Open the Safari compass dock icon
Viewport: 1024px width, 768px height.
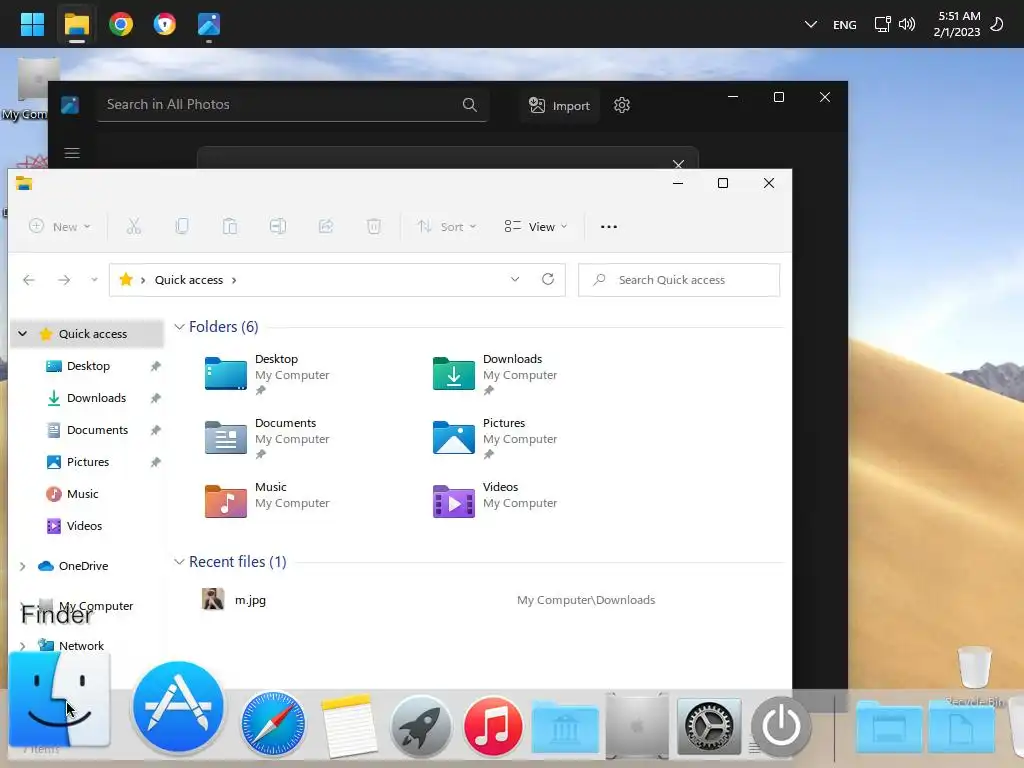pyautogui.click(x=273, y=724)
